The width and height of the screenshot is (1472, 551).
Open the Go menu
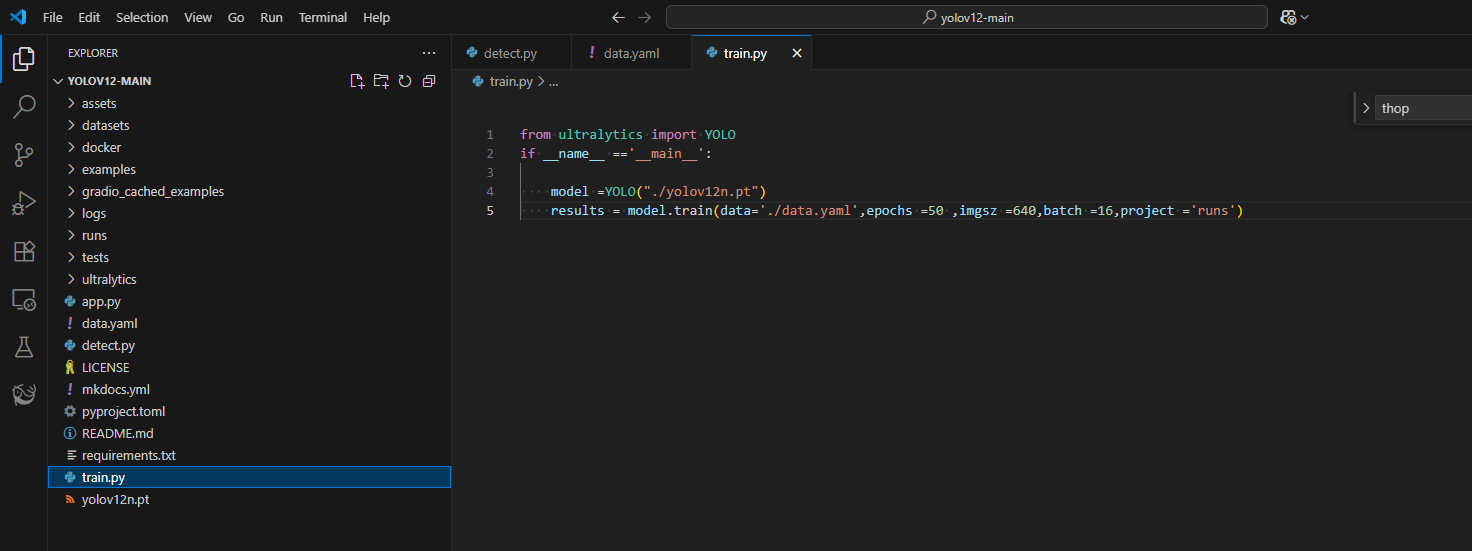tap(236, 17)
